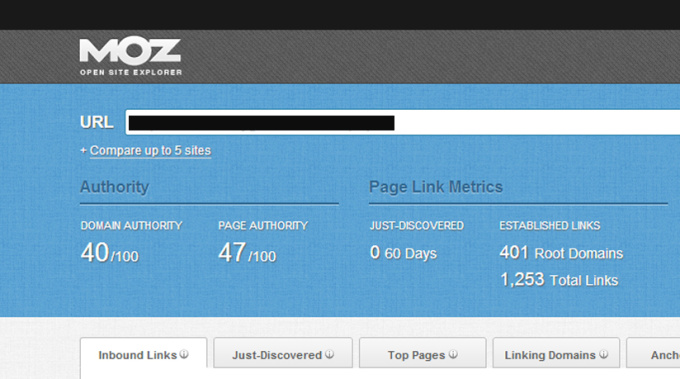The image size is (680, 379).
Task: Click the Compare up to 5 sites link
Action: pos(150,150)
